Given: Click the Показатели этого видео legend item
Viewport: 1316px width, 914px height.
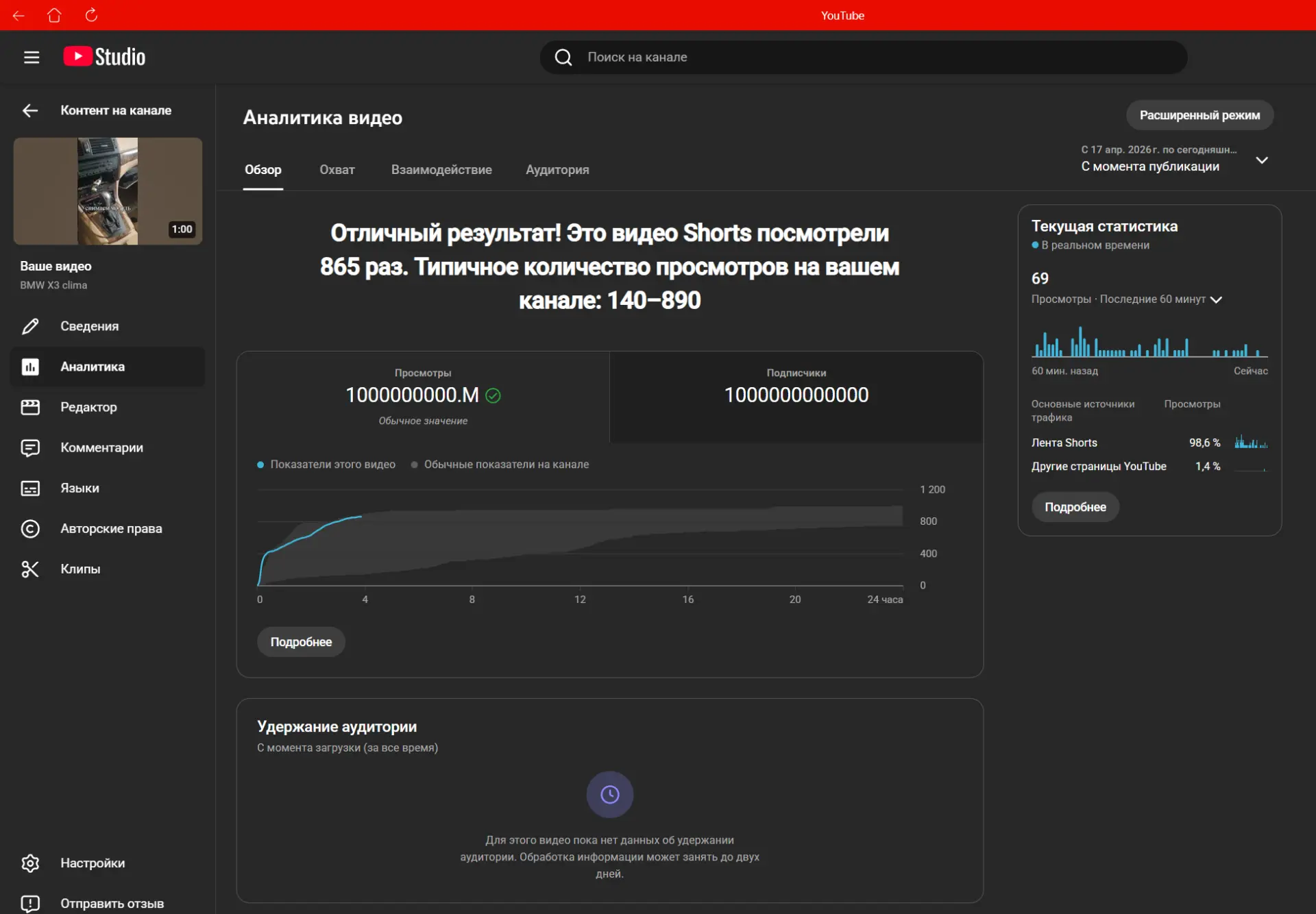Looking at the screenshot, I should [326, 465].
